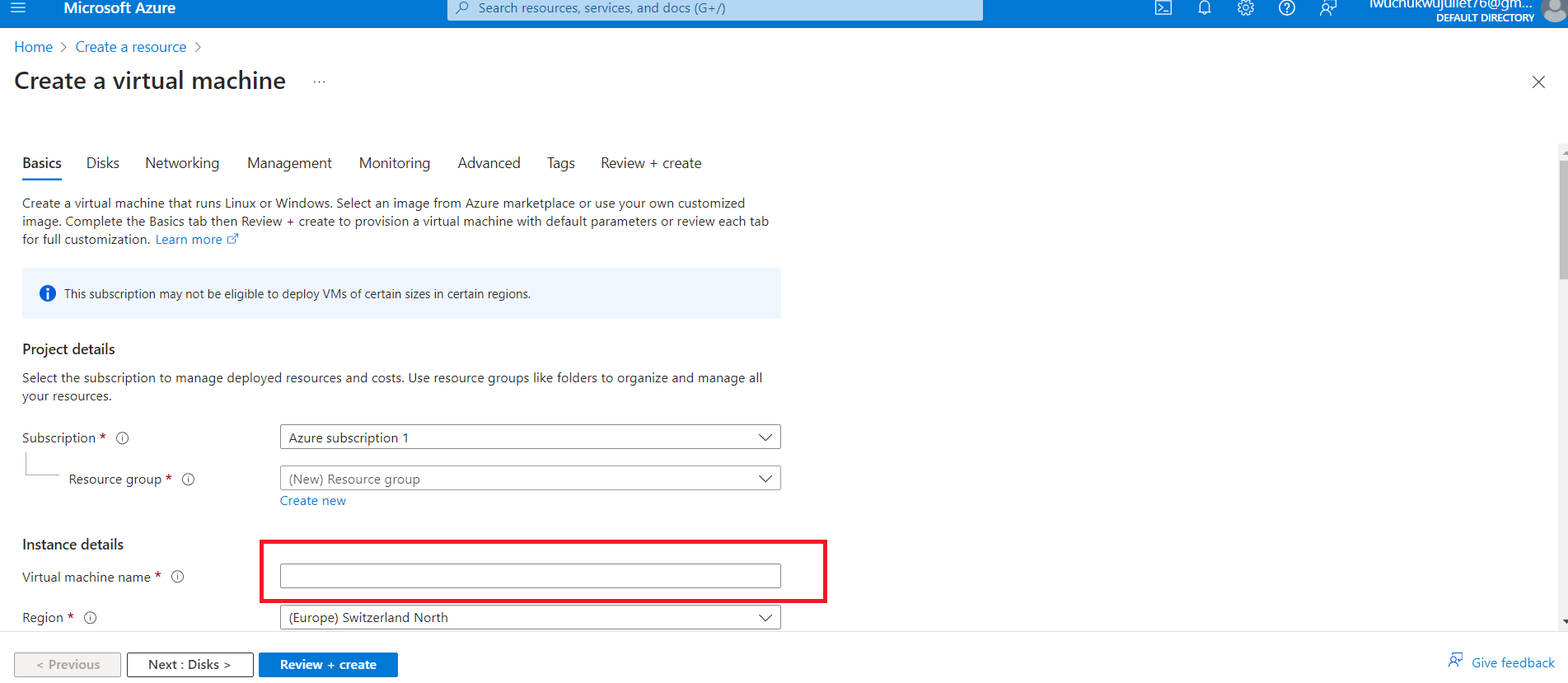
Task: Click the search magnifier icon
Action: click(x=463, y=7)
